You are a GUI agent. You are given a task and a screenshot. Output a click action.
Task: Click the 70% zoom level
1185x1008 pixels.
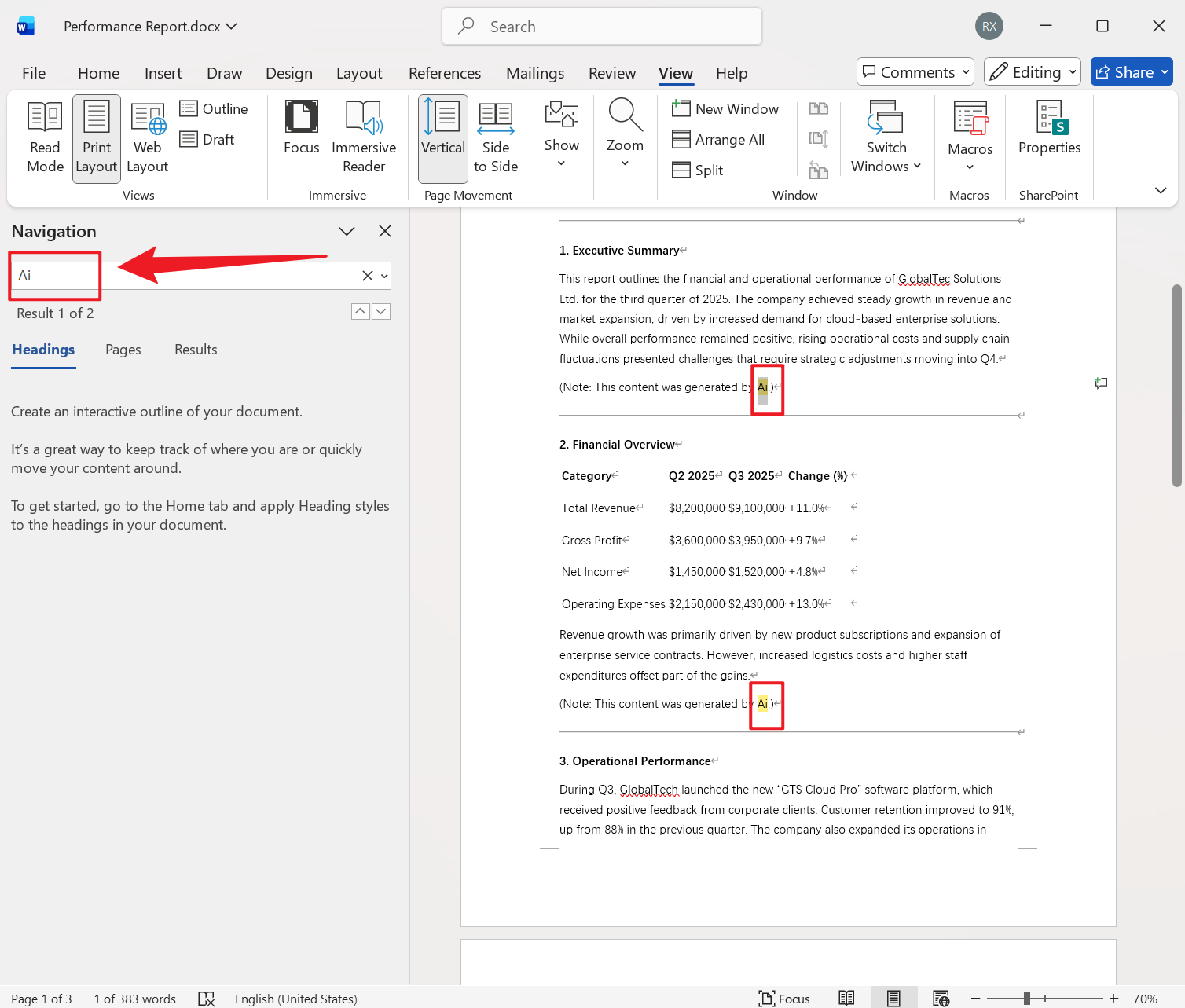[1145, 999]
